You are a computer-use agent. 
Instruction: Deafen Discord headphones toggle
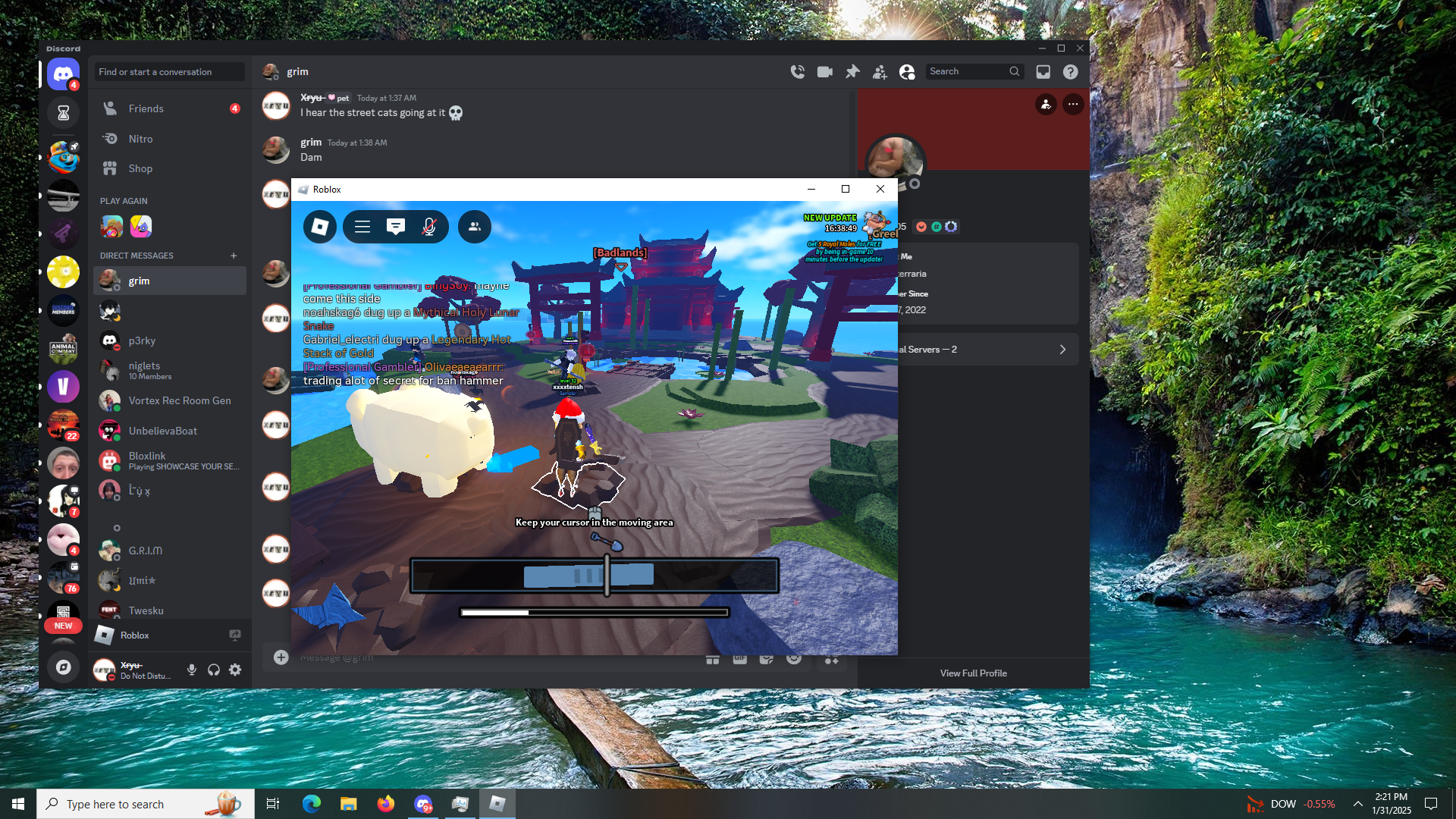214,670
